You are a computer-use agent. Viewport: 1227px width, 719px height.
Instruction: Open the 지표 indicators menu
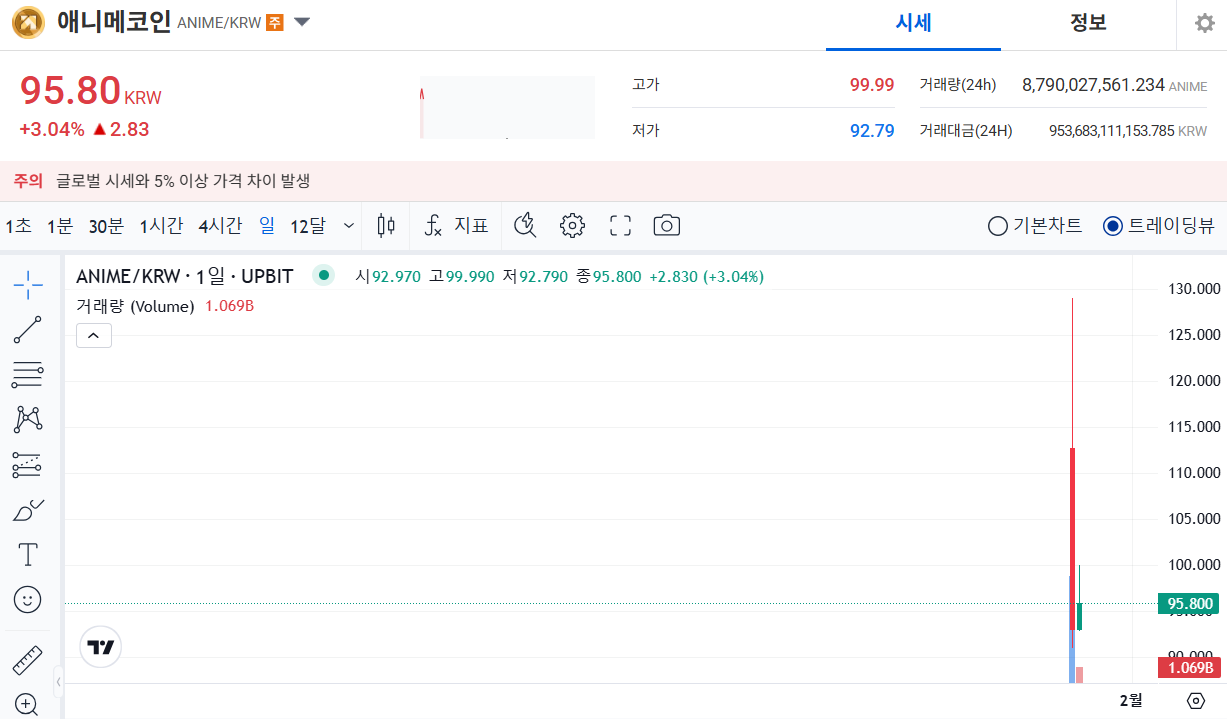tap(456, 225)
